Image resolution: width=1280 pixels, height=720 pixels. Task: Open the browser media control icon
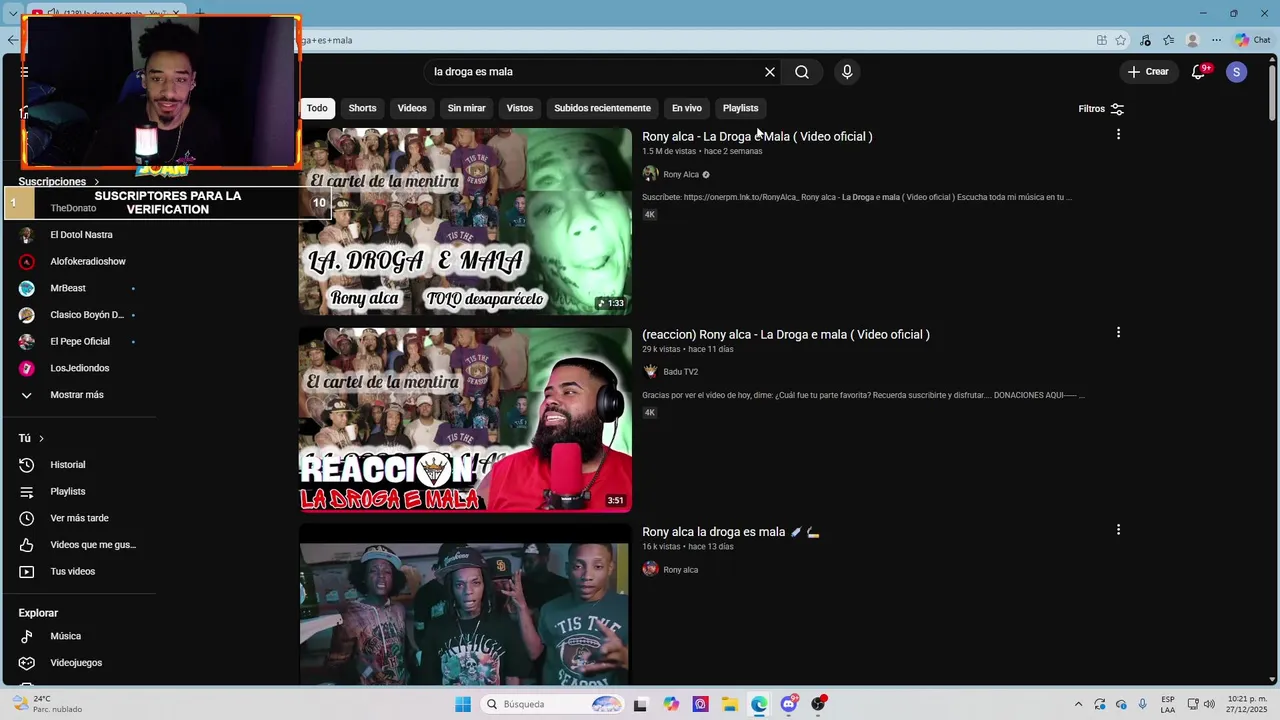click(x=1145, y=40)
